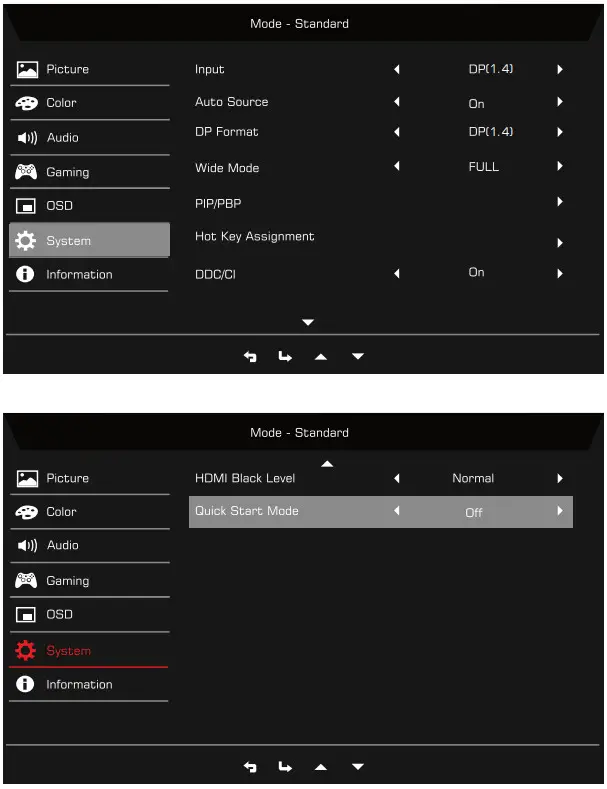Toggle Quick Start Mode with its left arrow

pyautogui.click(x=397, y=511)
